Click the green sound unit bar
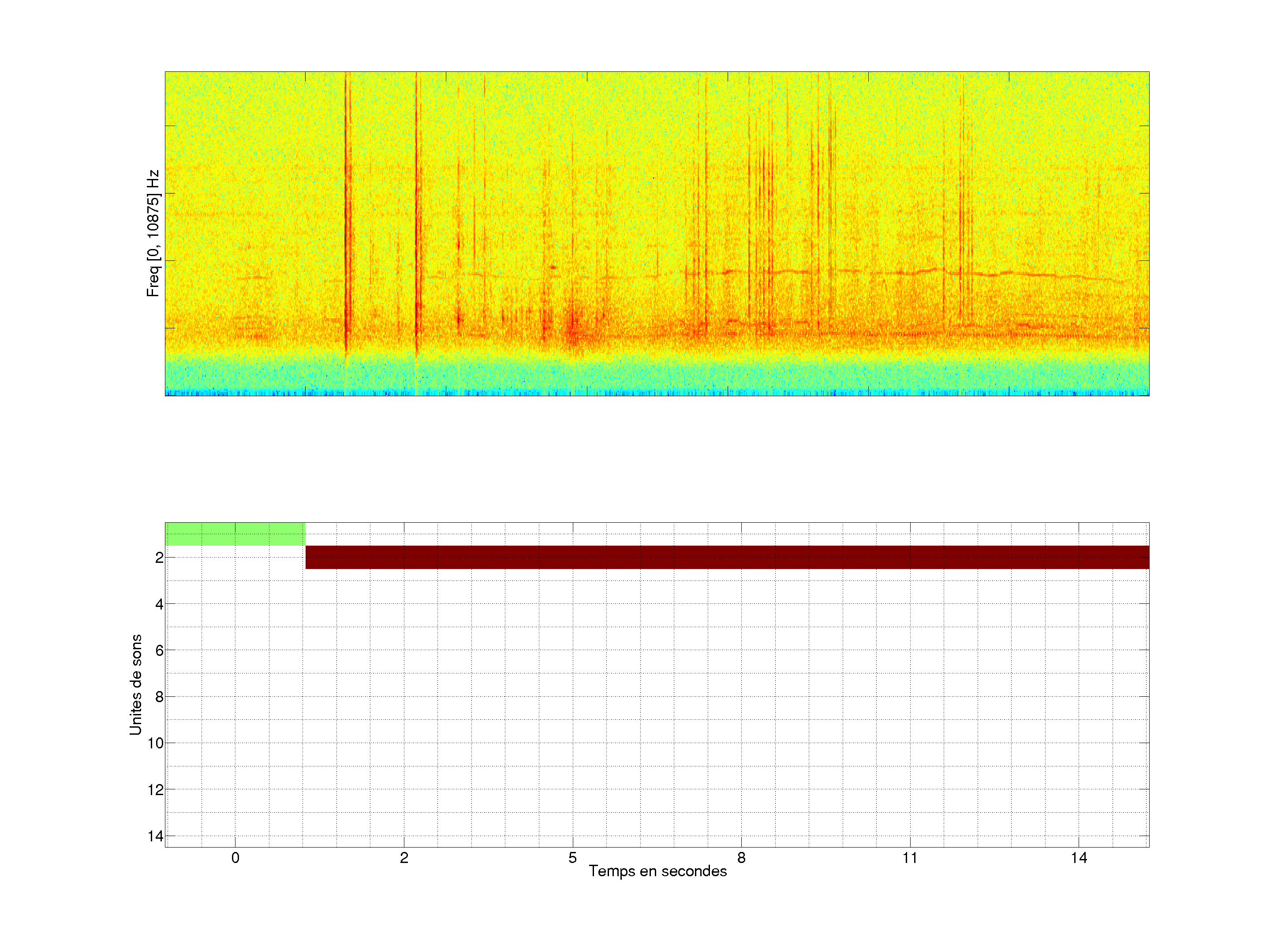Viewport: 1270px width, 952px height. tap(235, 534)
